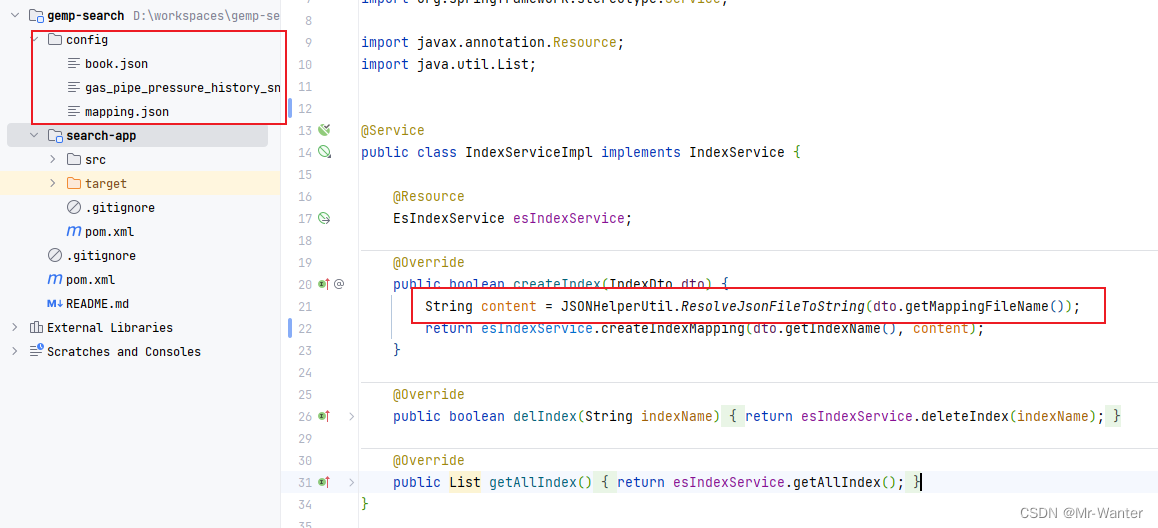Screen dimensions: 1158x528
Task: Click the gutter icon on line 14
Action: (x=323, y=152)
